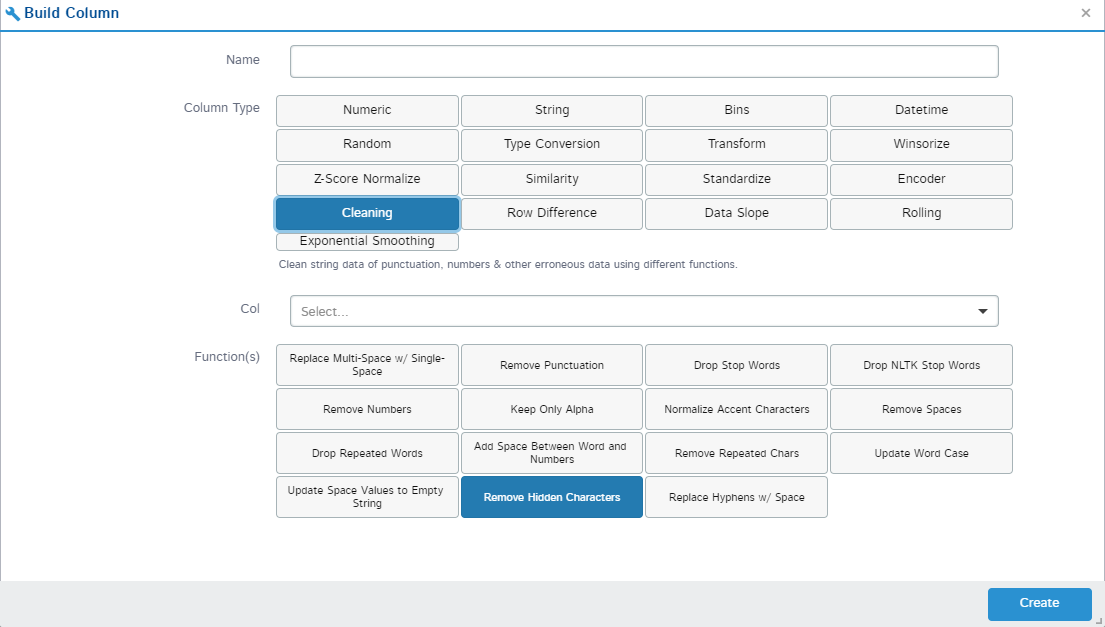The width and height of the screenshot is (1105, 627).
Task: Select Numeric column type
Action: click(x=367, y=111)
